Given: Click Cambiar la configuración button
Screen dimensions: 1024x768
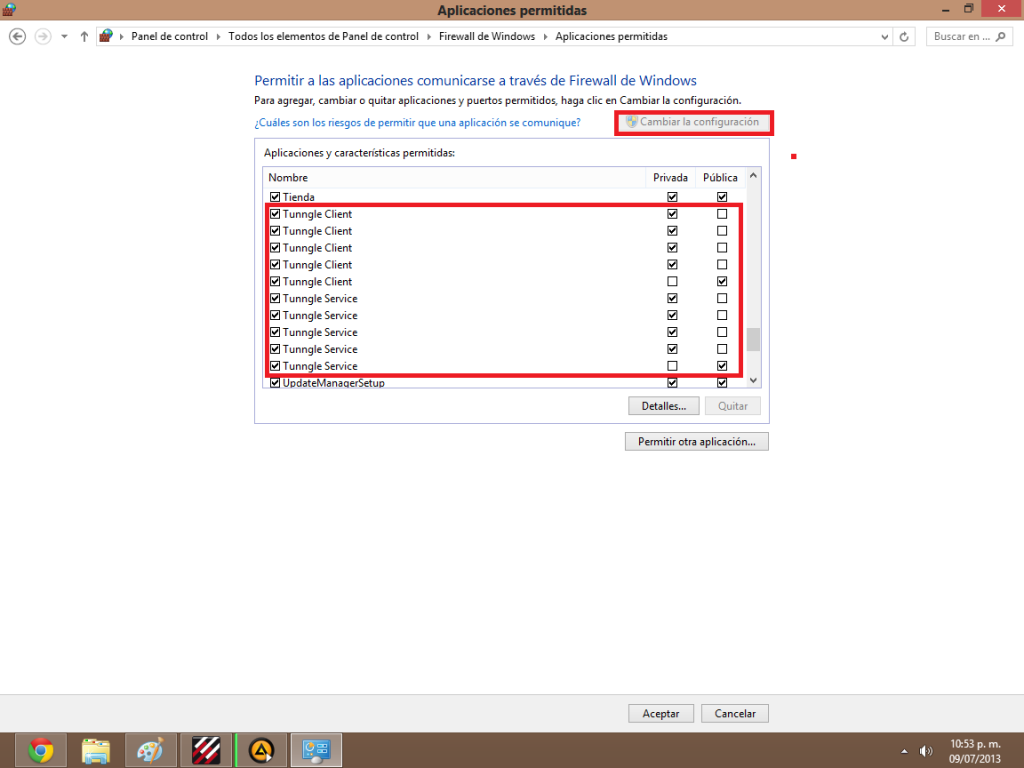Looking at the screenshot, I should tap(694, 122).
